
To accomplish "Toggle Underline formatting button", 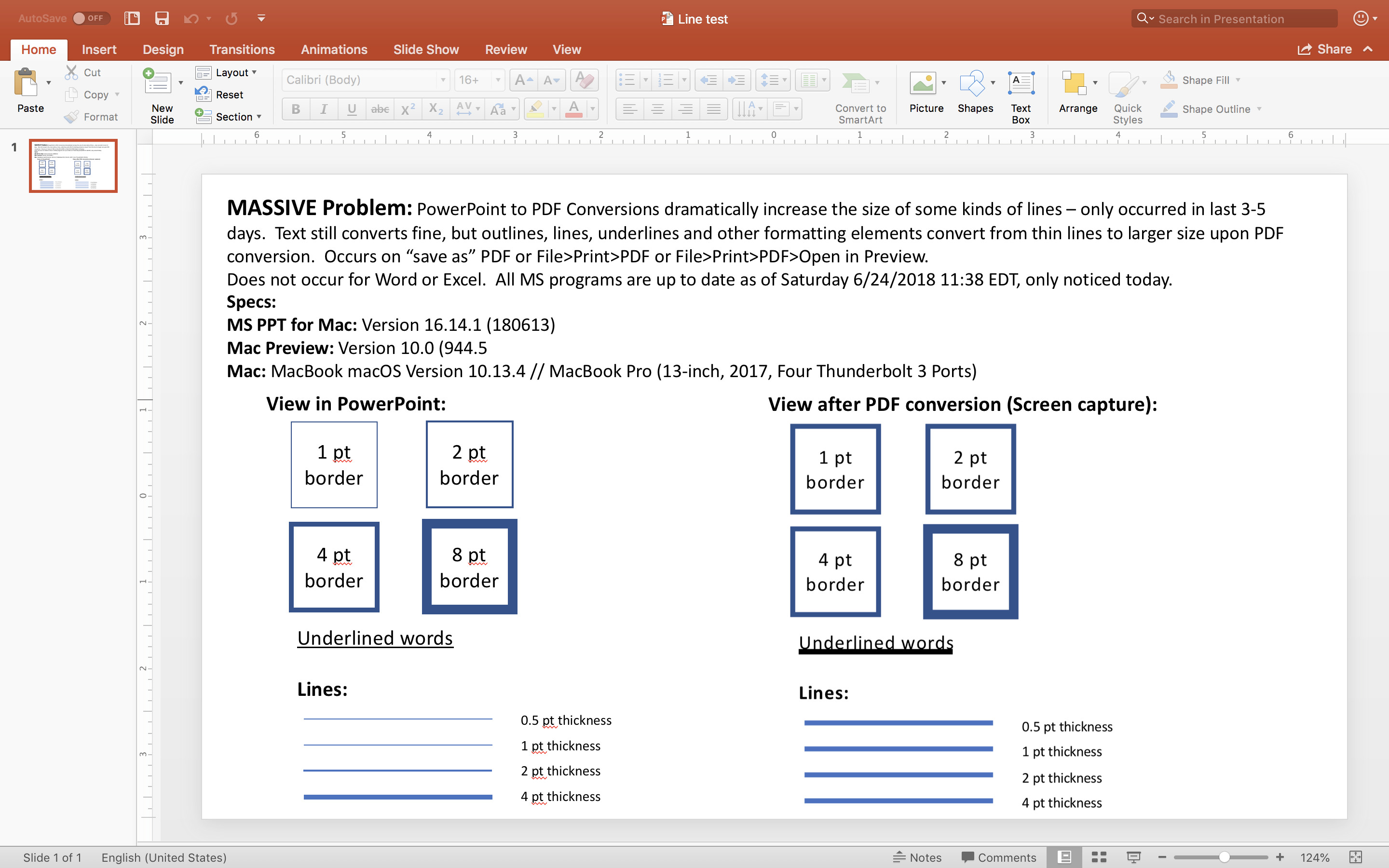I will tap(352, 108).
